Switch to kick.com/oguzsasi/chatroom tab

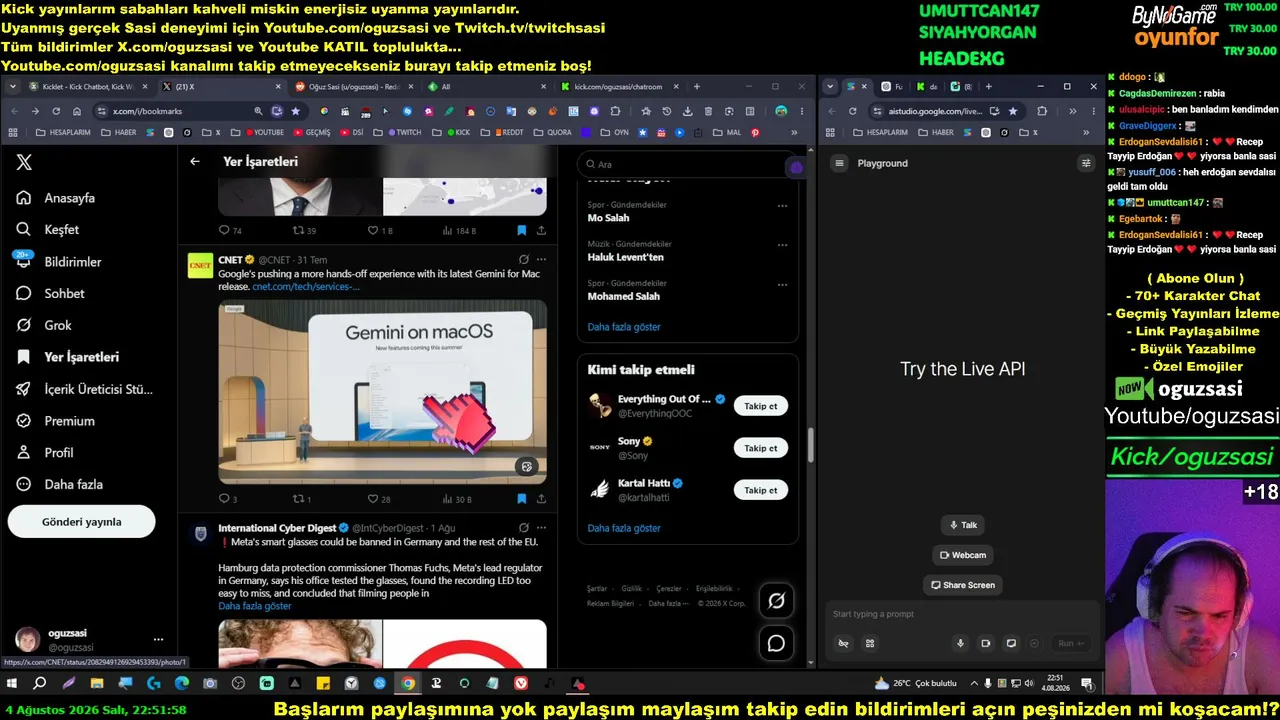pos(620,87)
